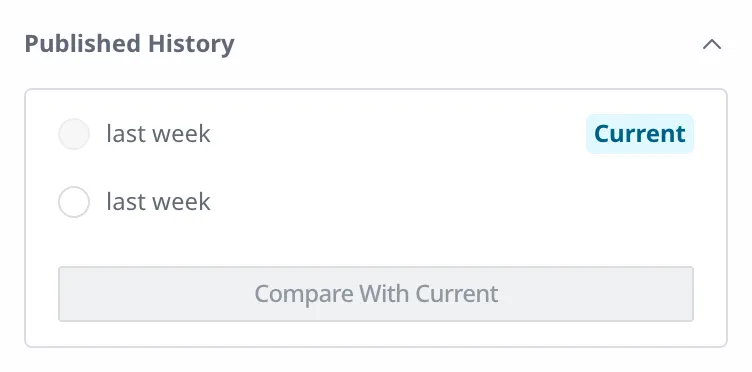Screen dimensions: 752x372
Task: Click the Current badge label
Action: pyautogui.click(x=640, y=134)
